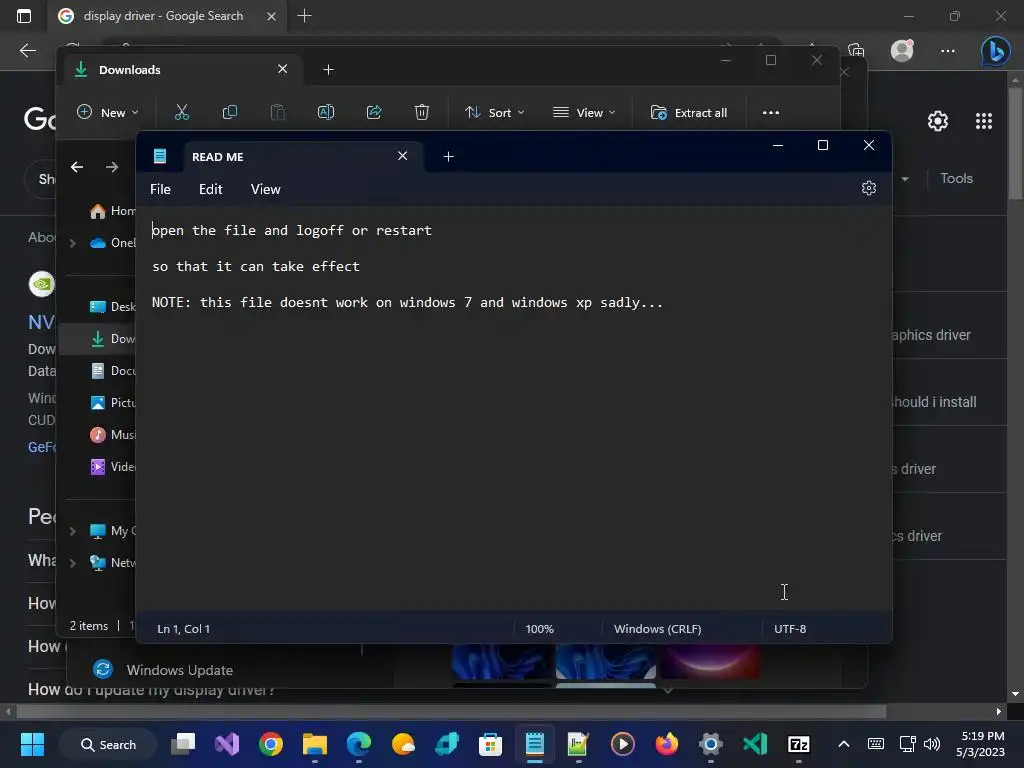Expand the OneDrive tree node

(x=72, y=243)
